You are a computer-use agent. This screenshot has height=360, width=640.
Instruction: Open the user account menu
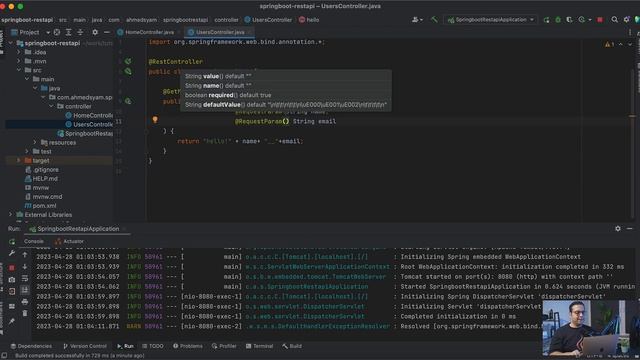[417, 20]
